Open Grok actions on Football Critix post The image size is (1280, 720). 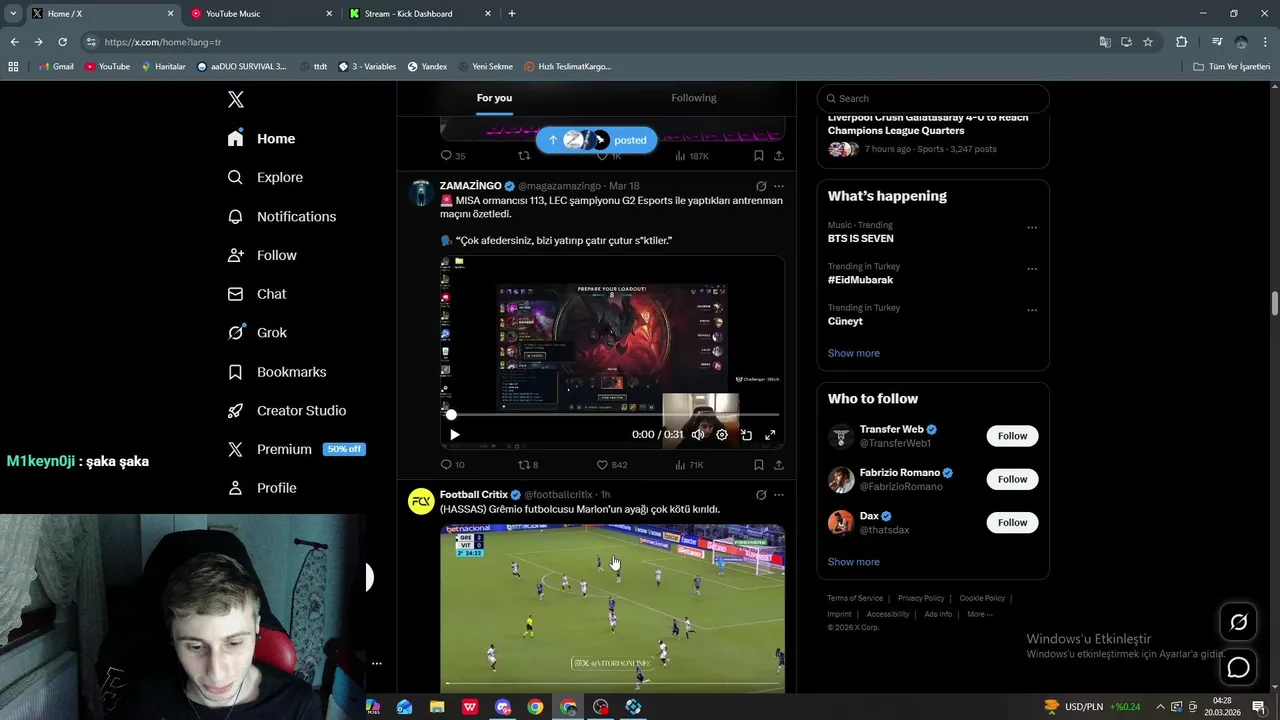click(761, 495)
